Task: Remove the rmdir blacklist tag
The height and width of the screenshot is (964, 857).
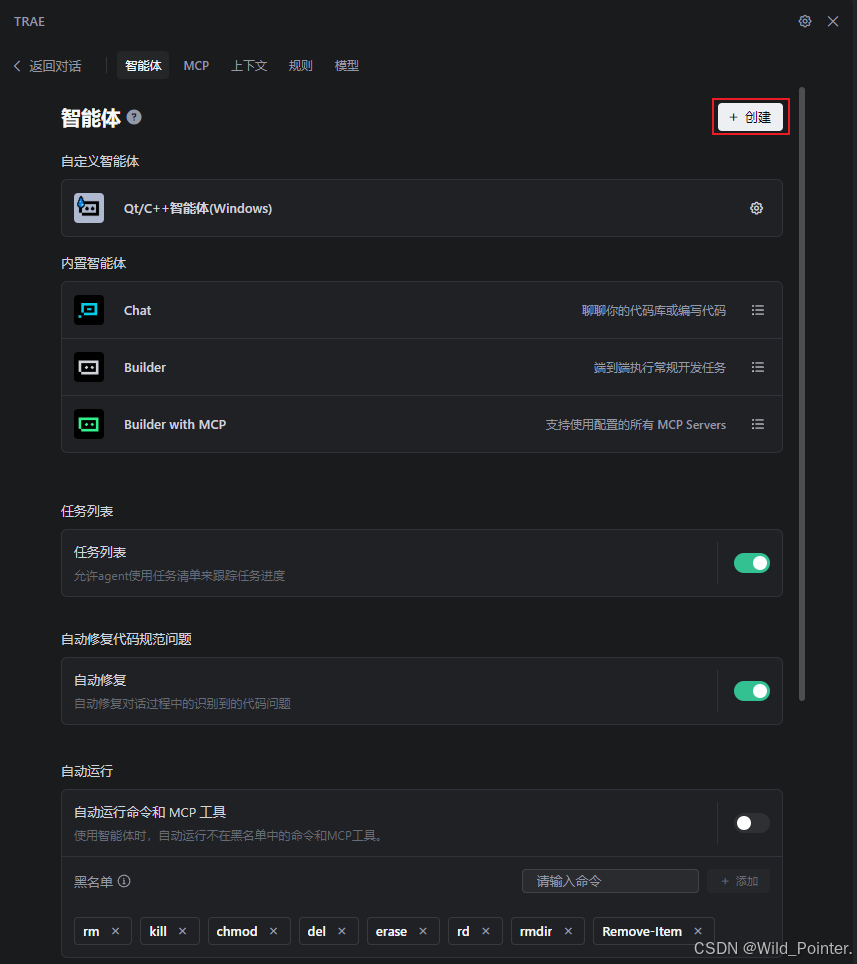Action: coord(568,931)
